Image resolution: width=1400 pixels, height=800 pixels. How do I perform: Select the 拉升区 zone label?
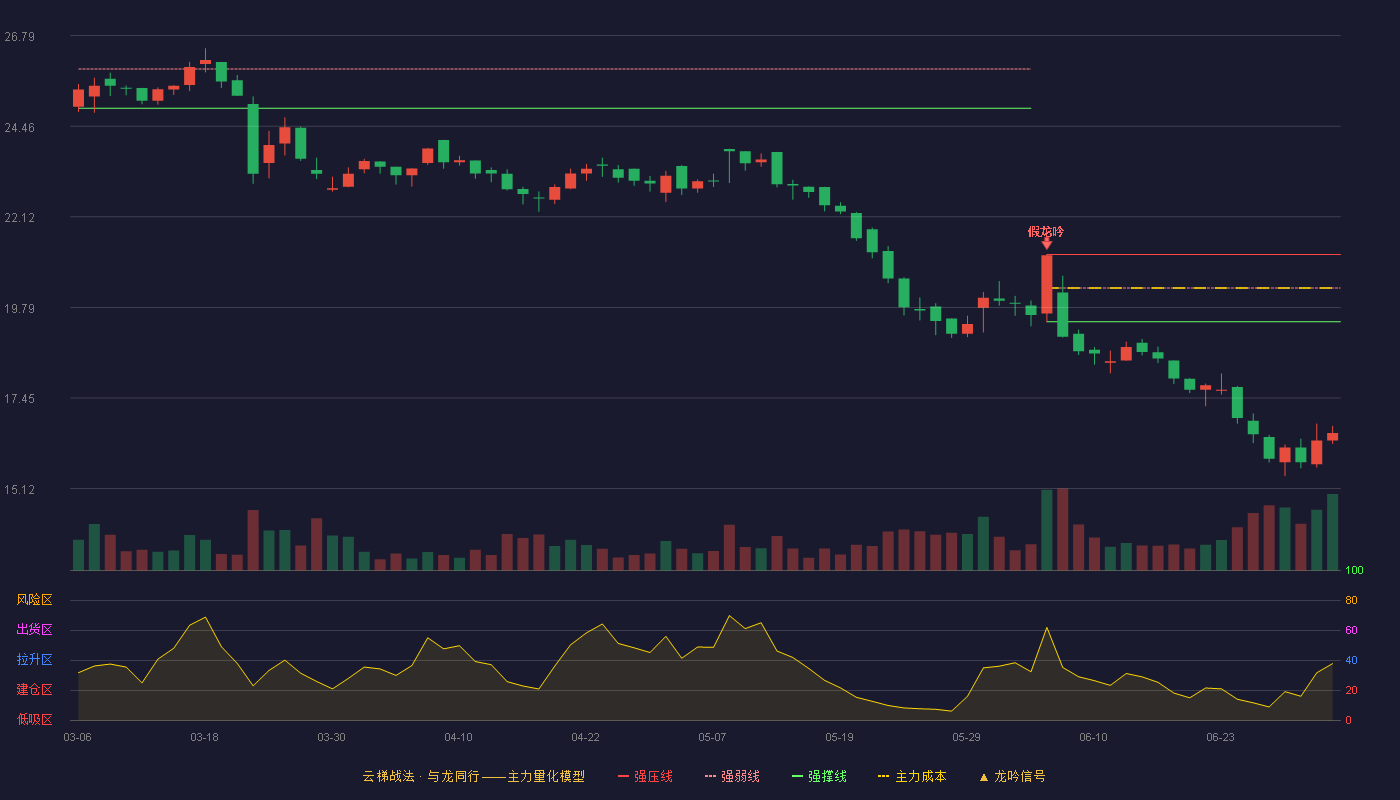tap(34, 660)
